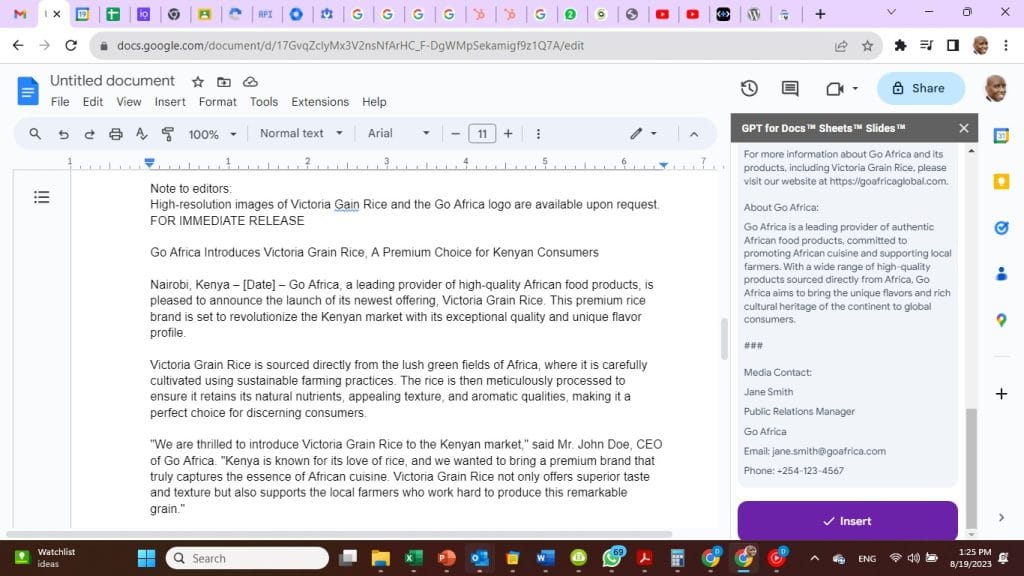Open the zoom 100% dropdown
This screenshot has height=576, width=1024.
(213, 134)
